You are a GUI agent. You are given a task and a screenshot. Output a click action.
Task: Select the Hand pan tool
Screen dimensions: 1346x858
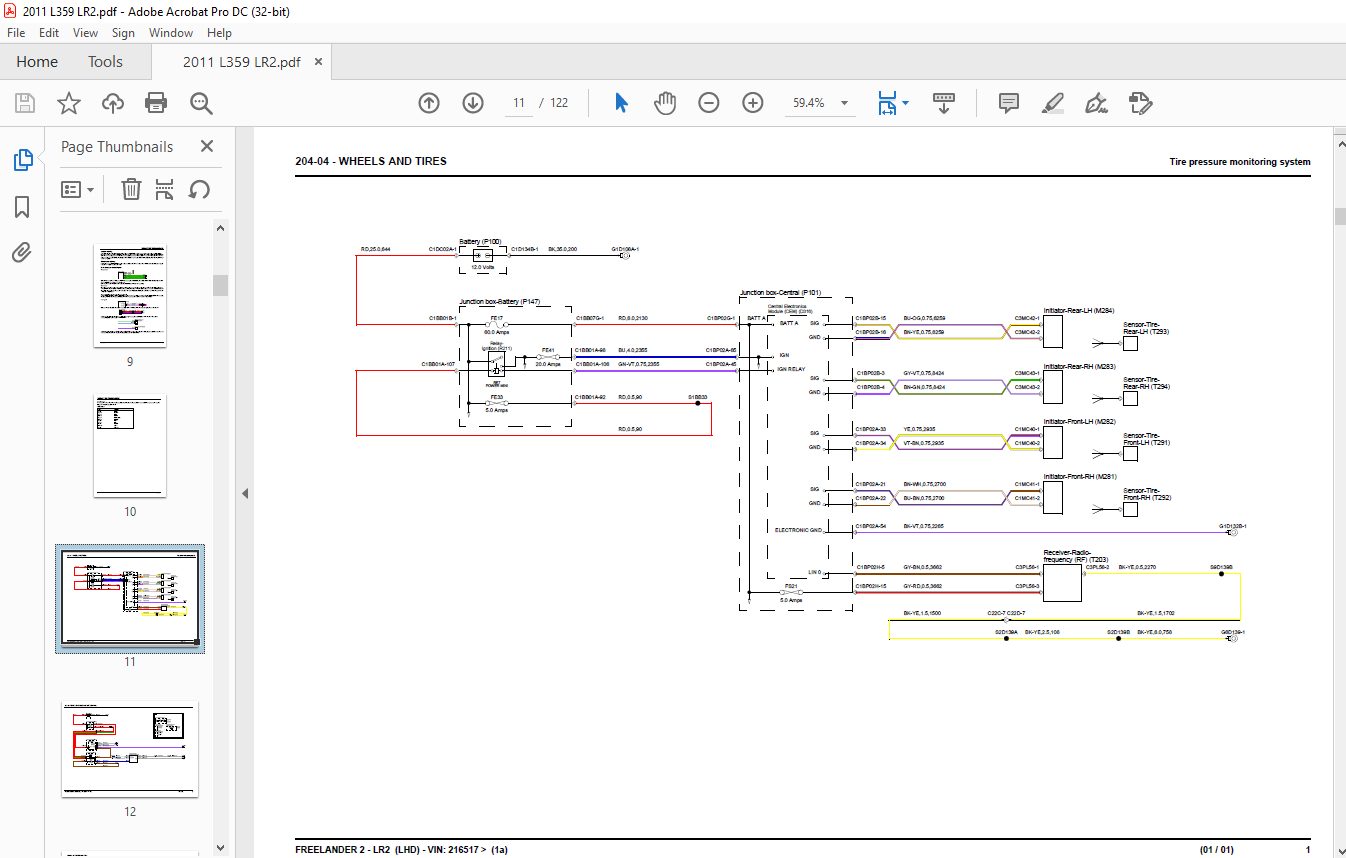click(665, 103)
